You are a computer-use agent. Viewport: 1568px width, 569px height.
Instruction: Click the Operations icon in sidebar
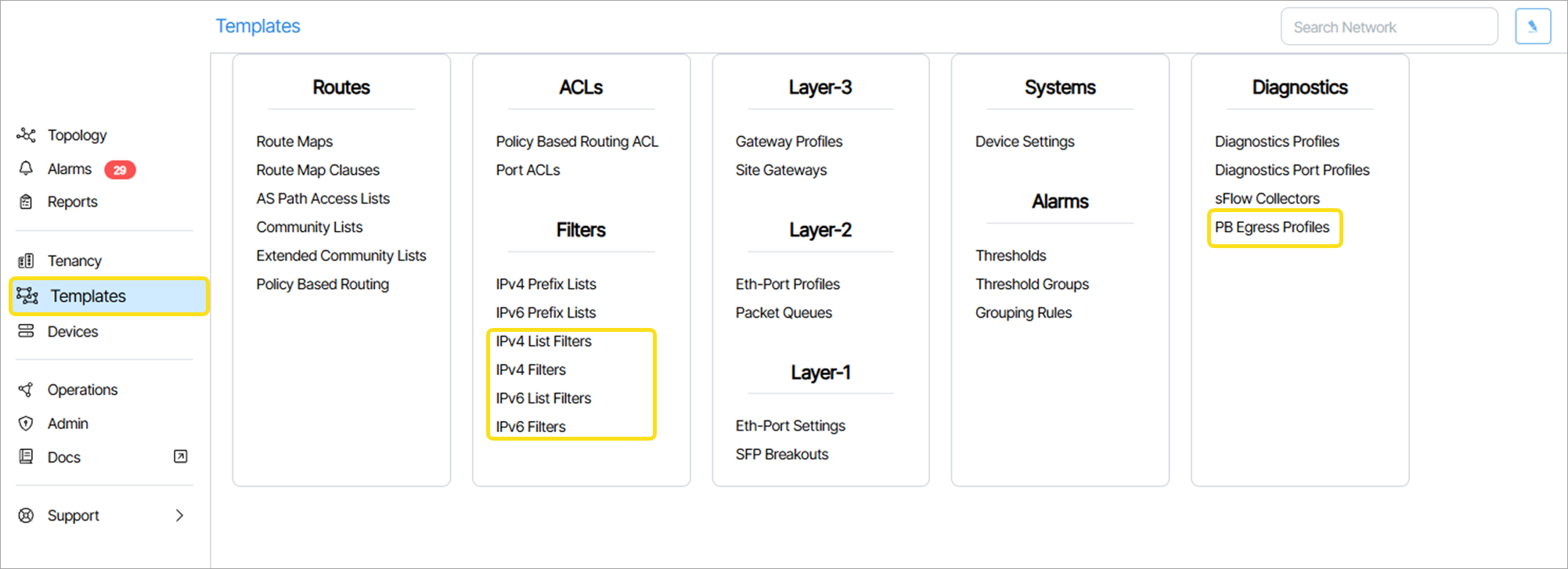[x=26, y=390]
